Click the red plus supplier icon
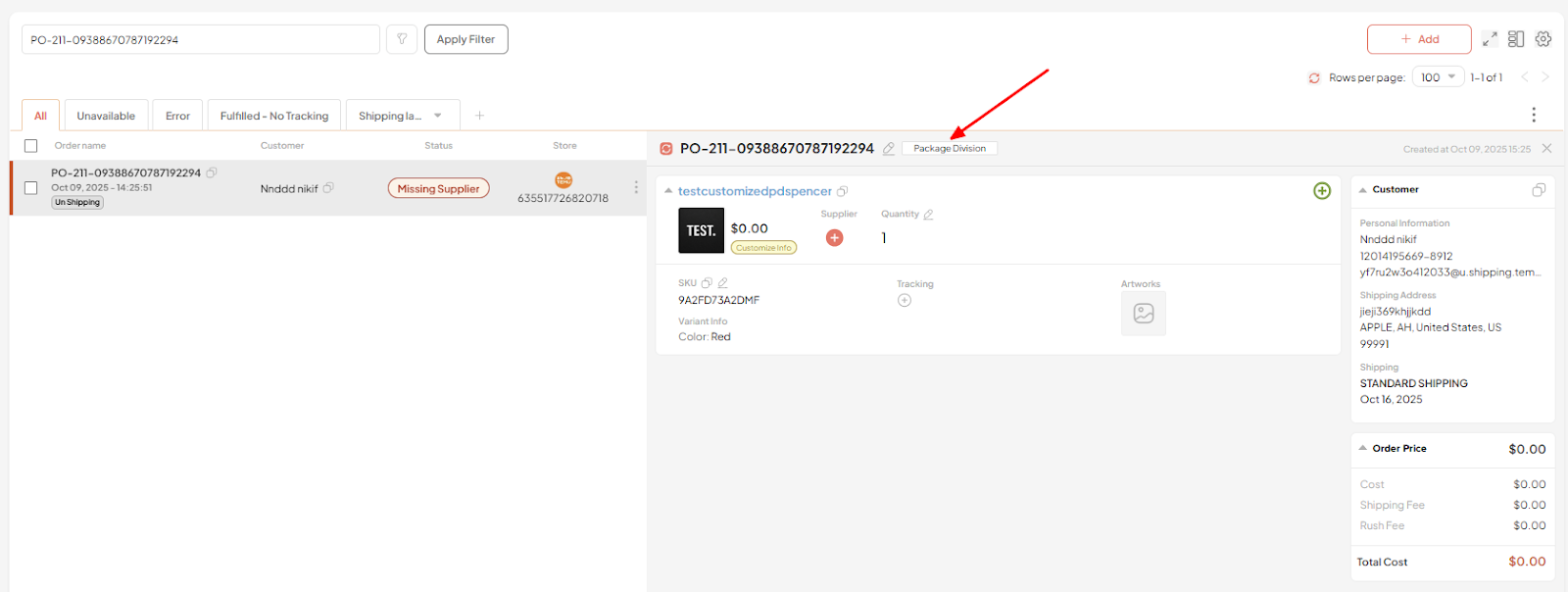 click(834, 237)
